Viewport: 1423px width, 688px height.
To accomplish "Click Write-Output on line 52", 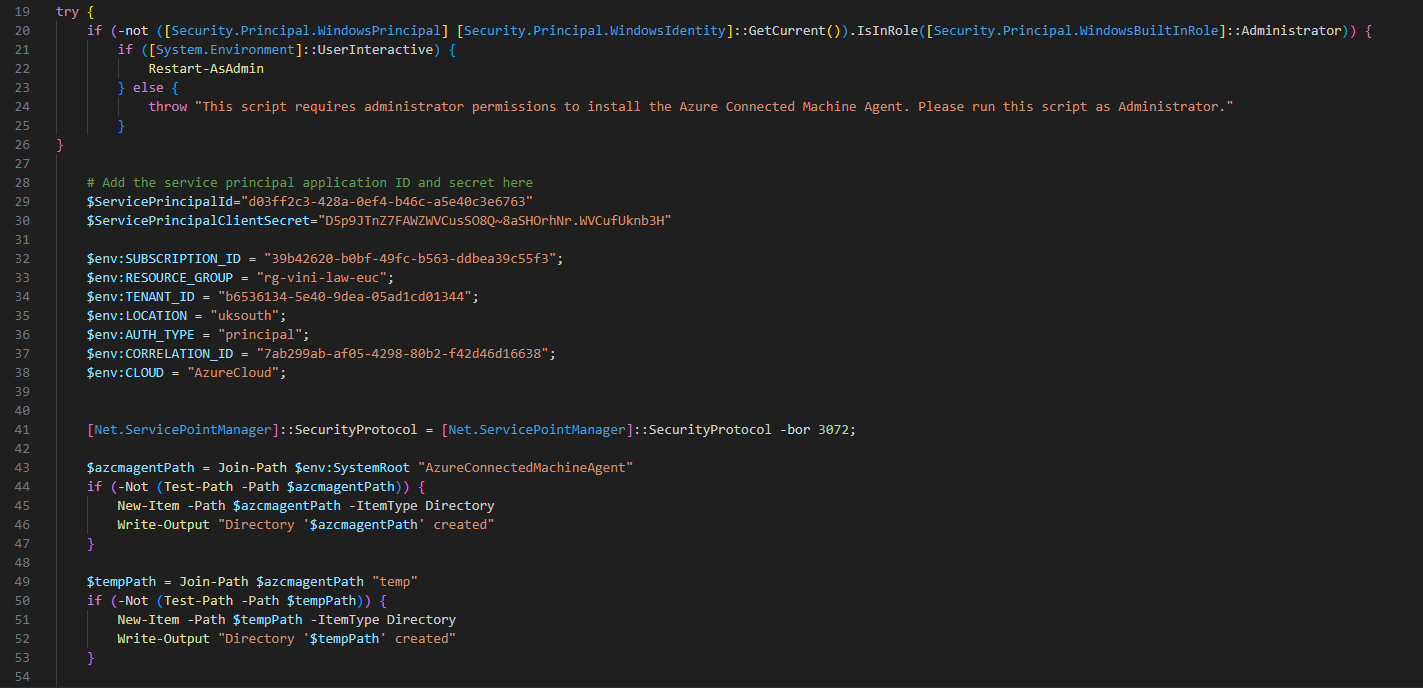I will (x=164, y=638).
